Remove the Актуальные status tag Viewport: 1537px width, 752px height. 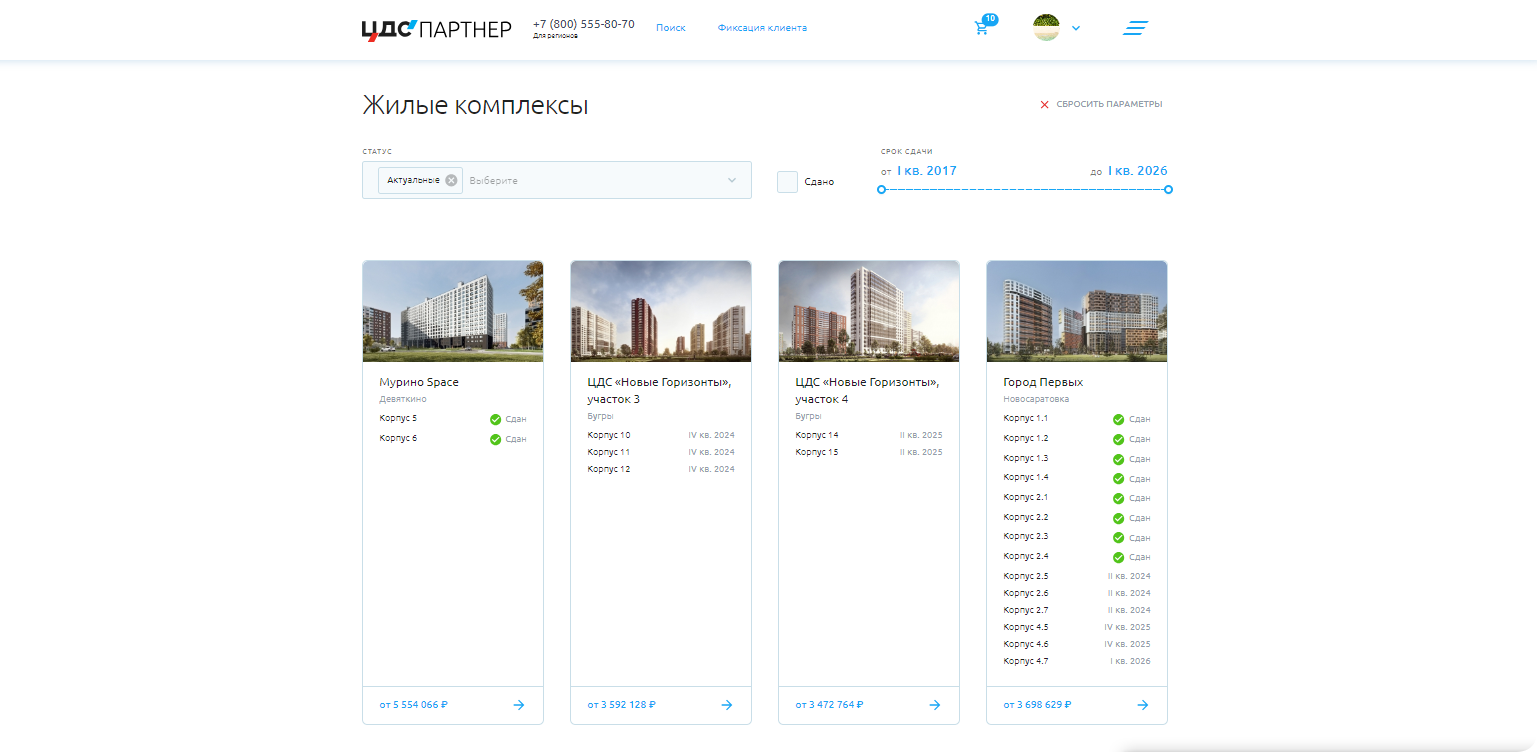click(451, 180)
